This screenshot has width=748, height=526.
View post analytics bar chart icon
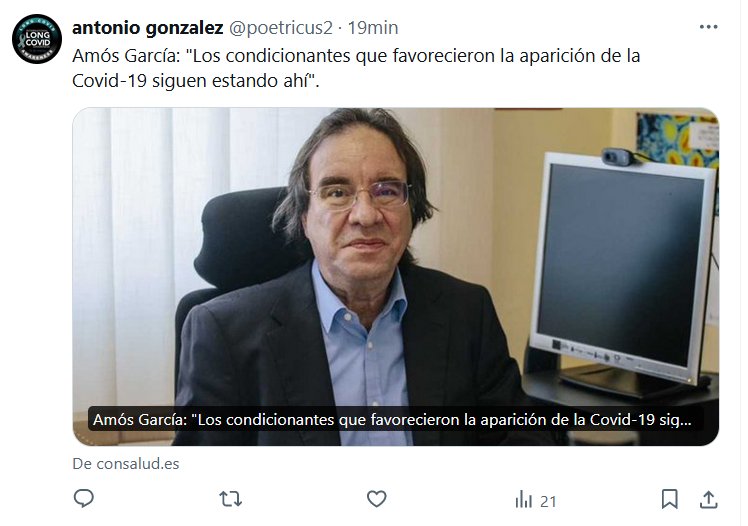[x=523, y=499]
